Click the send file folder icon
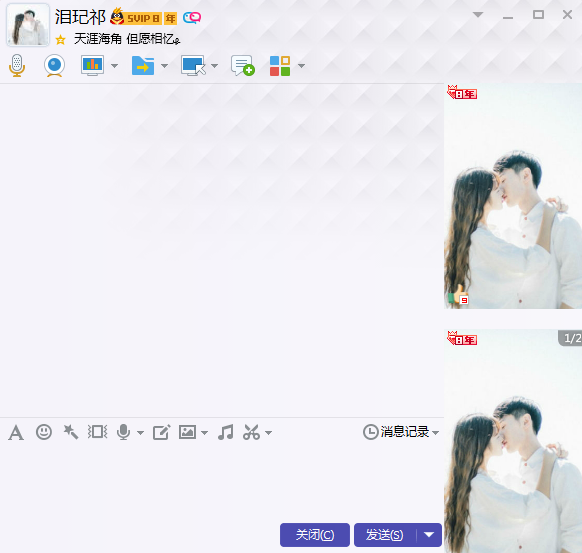582x553 pixels. pyautogui.click(x=143, y=66)
